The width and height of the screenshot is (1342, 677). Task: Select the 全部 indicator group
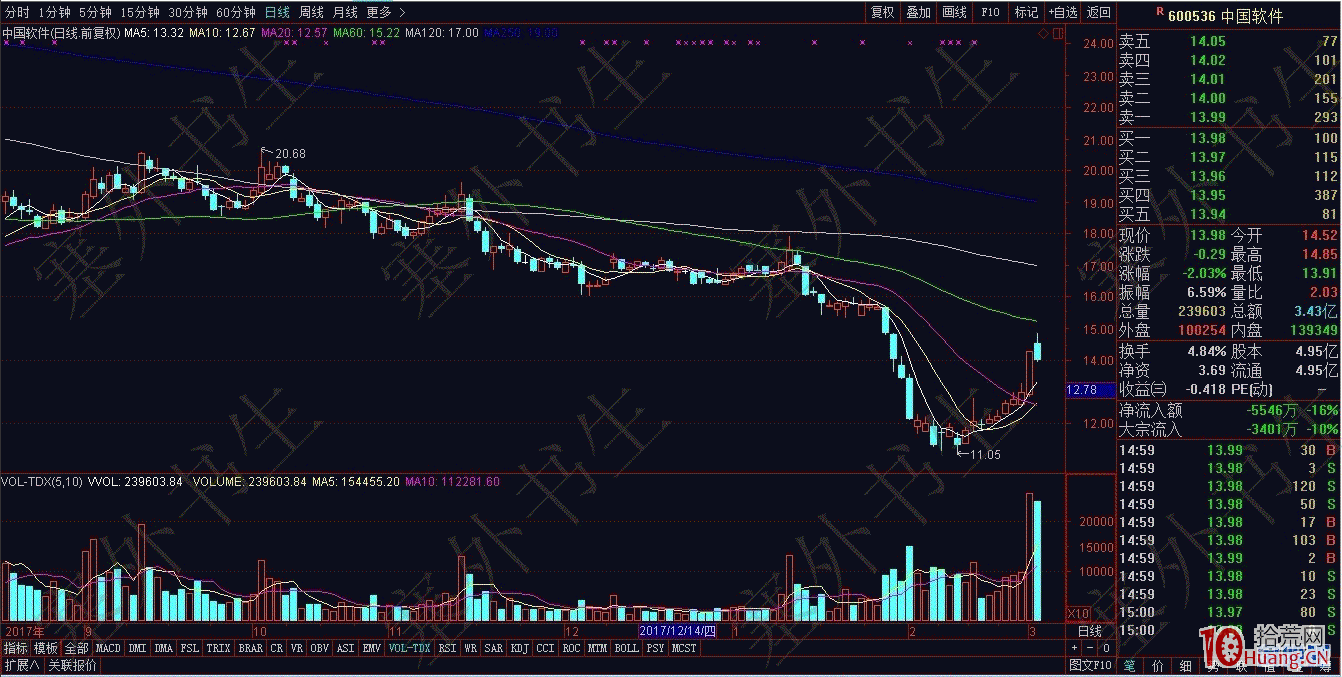point(76,648)
